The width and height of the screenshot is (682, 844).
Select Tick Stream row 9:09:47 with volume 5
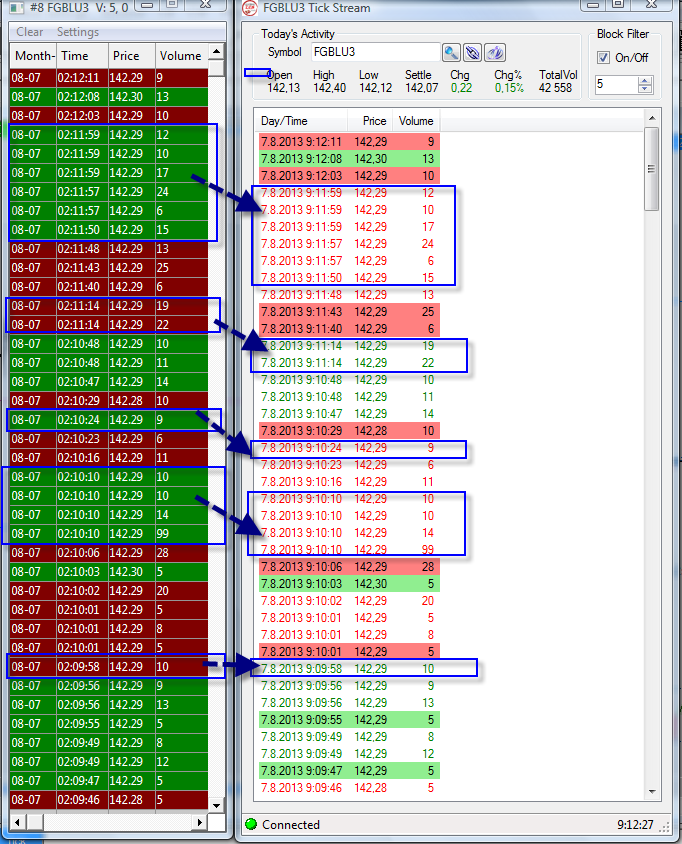pyautogui.click(x=349, y=771)
